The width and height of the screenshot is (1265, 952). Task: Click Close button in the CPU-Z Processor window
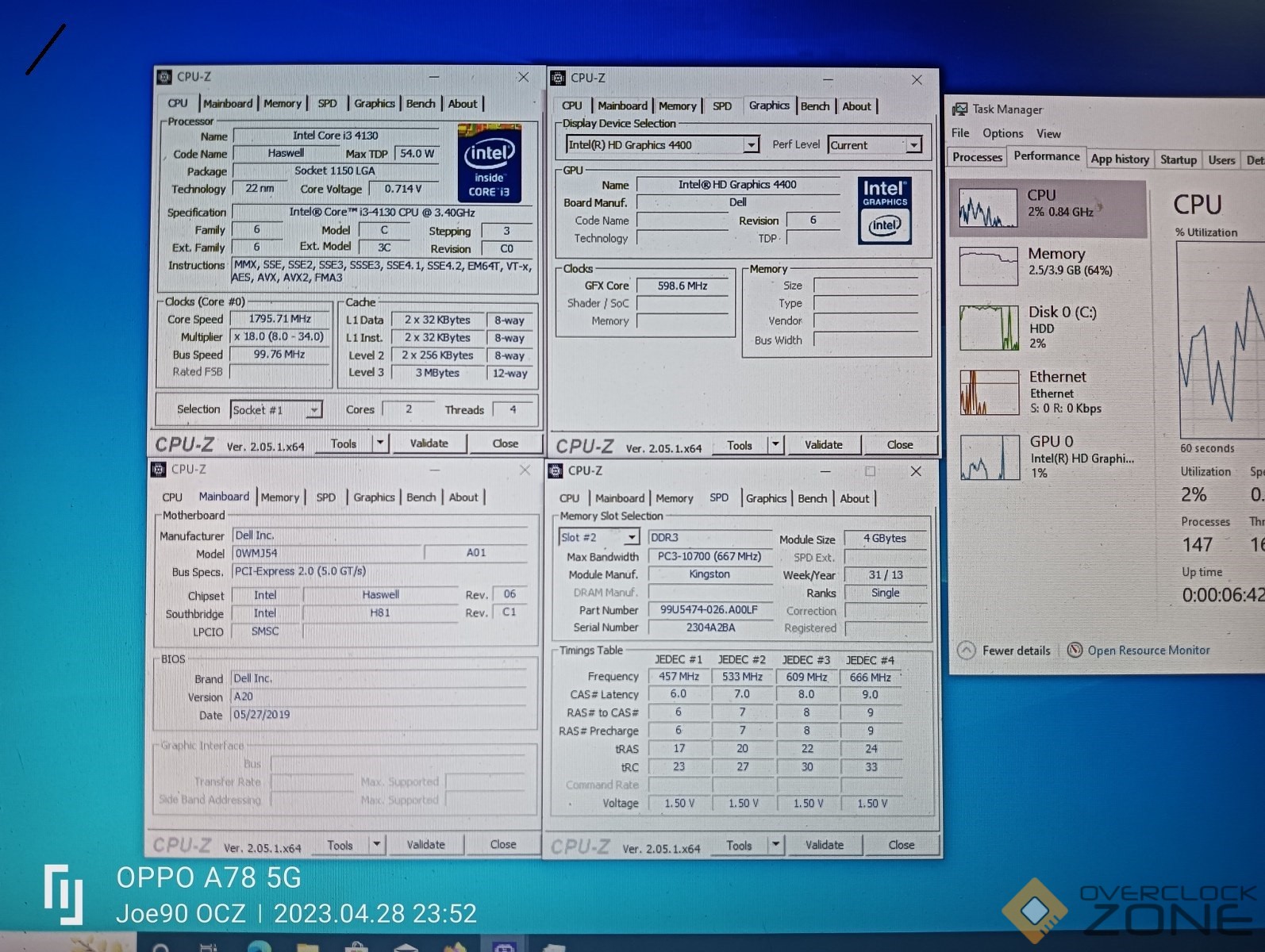[x=506, y=443]
